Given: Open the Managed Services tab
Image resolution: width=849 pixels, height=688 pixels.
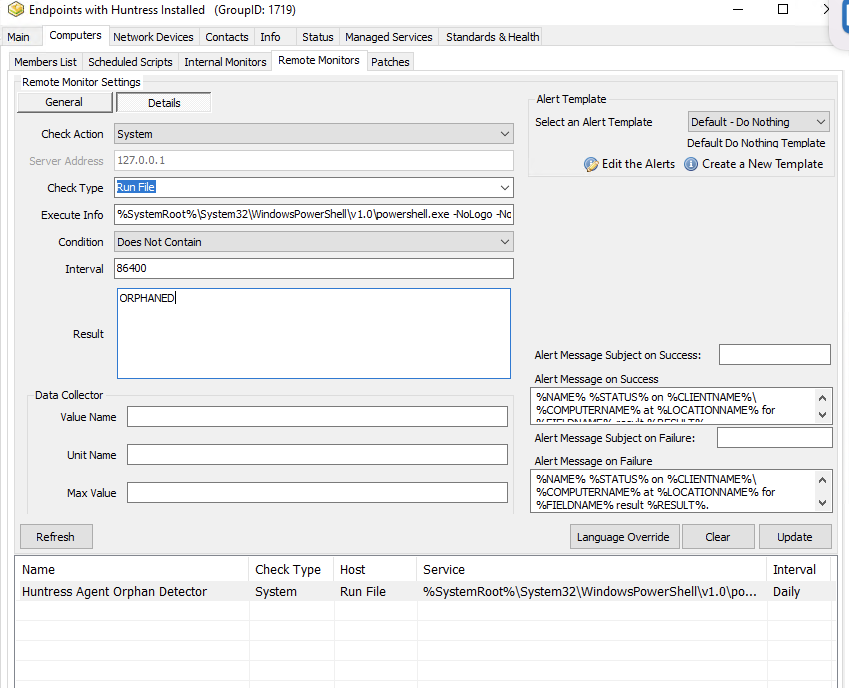Looking at the screenshot, I should click(389, 37).
